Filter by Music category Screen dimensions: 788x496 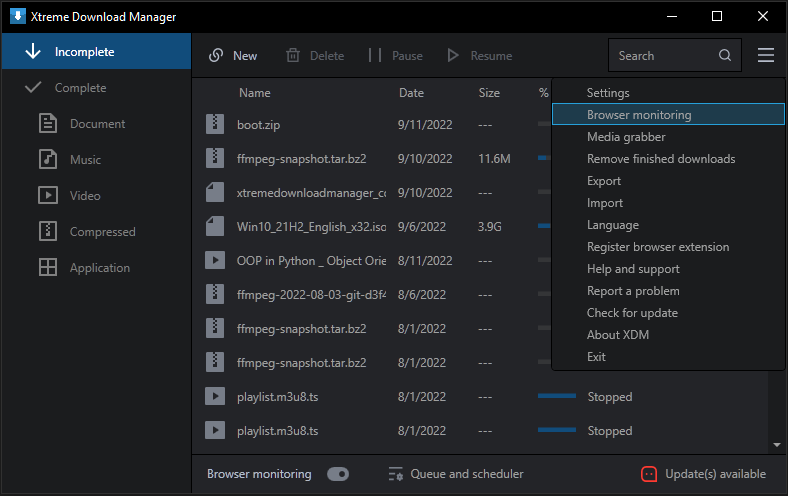coord(96,159)
